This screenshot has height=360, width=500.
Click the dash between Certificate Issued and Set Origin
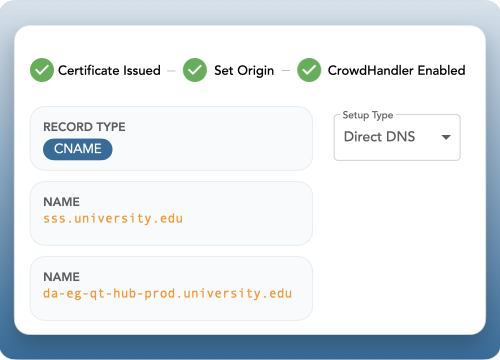pos(171,71)
